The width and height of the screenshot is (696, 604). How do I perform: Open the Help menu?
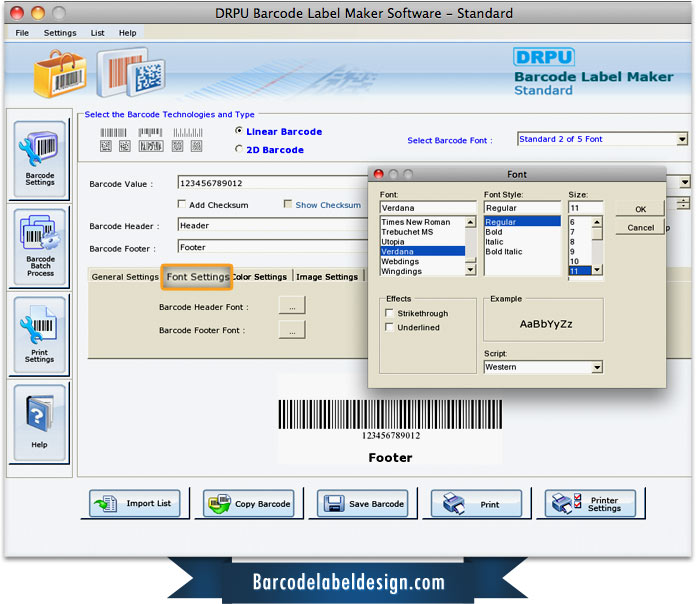pos(127,33)
